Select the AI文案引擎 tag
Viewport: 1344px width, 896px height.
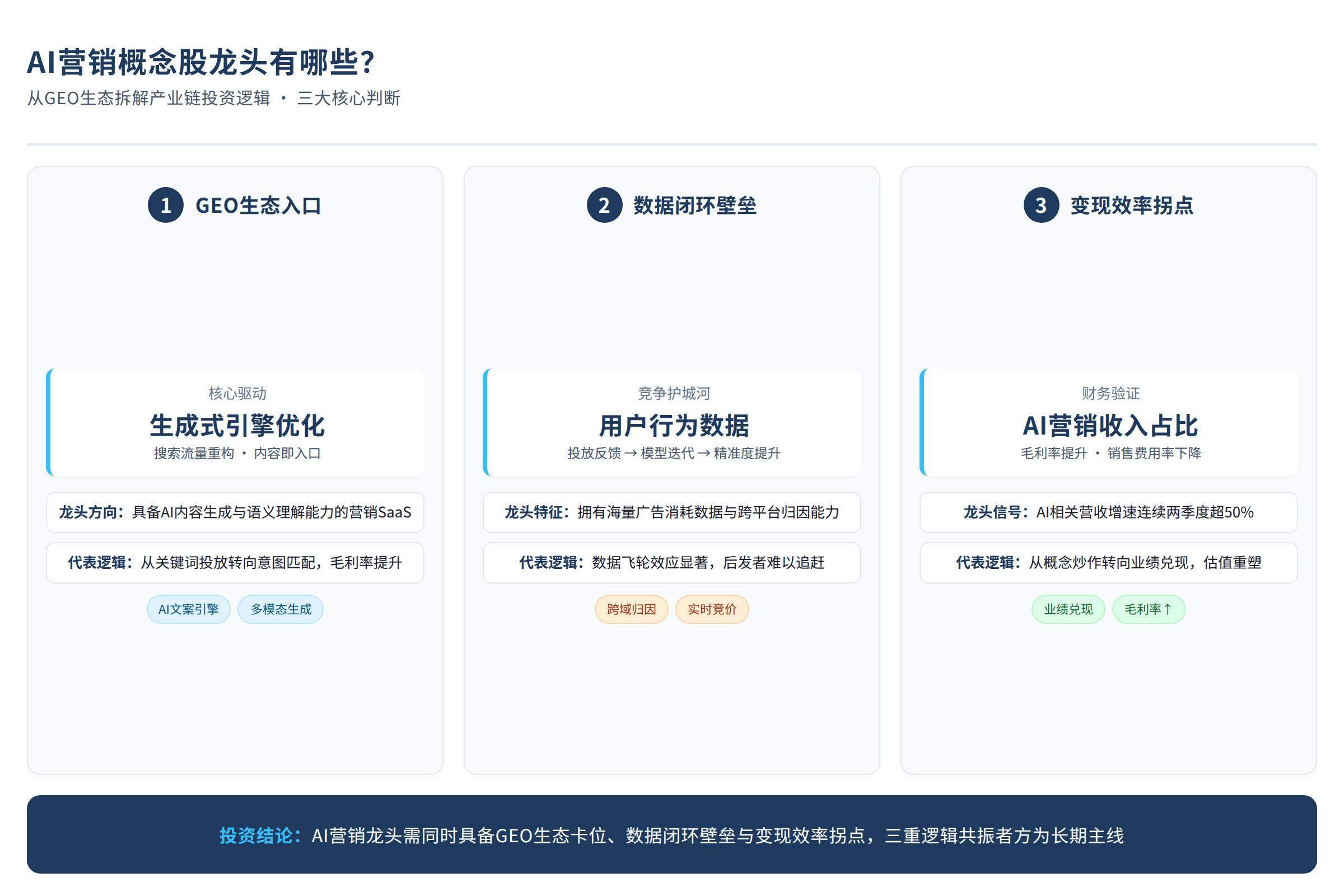pyautogui.click(x=189, y=609)
